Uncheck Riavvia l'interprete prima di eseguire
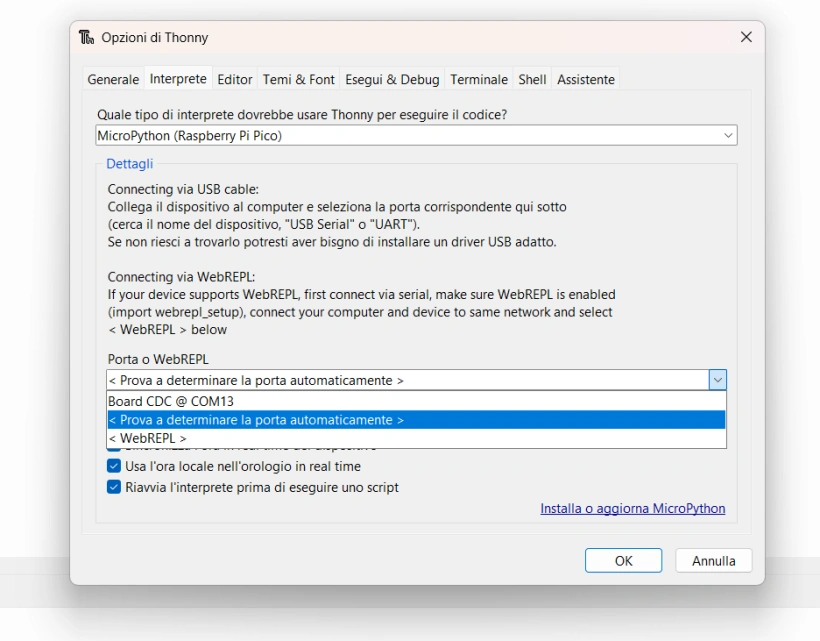Image resolution: width=820 pixels, height=641 pixels. point(113,487)
